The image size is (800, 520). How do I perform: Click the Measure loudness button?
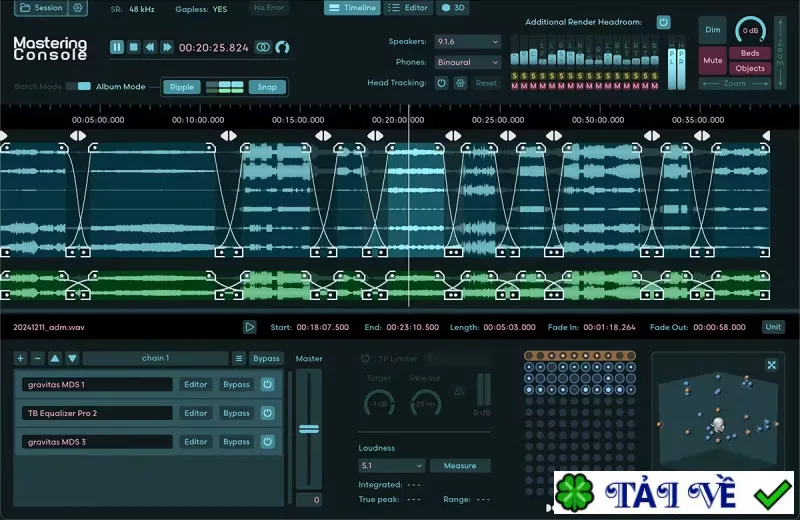pyautogui.click(x=460, y=465)
